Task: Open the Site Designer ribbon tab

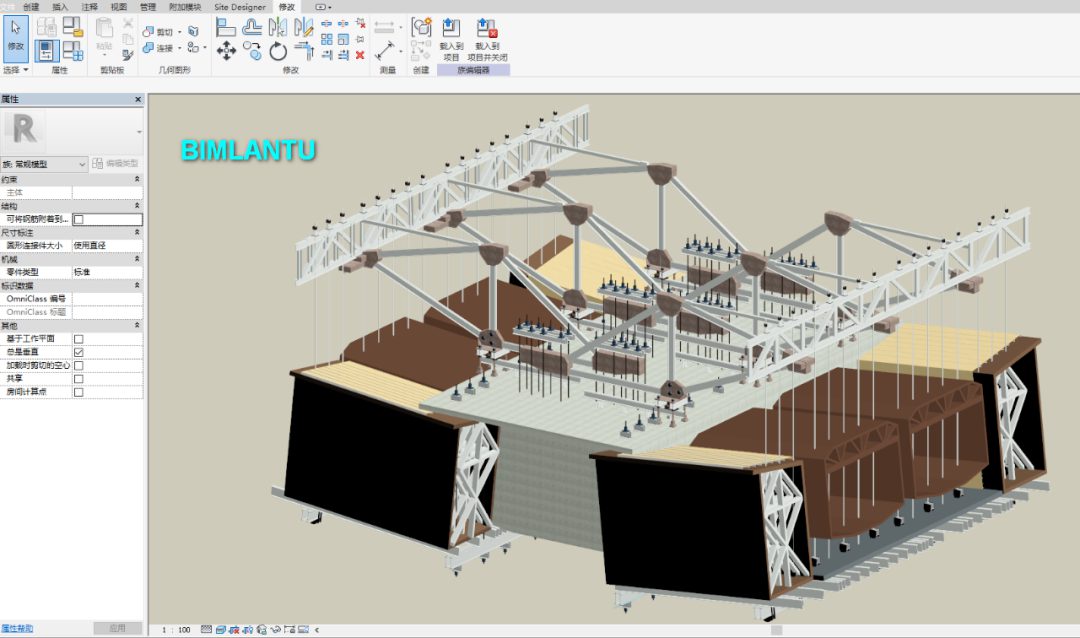Action: click(x=240, y=7)
